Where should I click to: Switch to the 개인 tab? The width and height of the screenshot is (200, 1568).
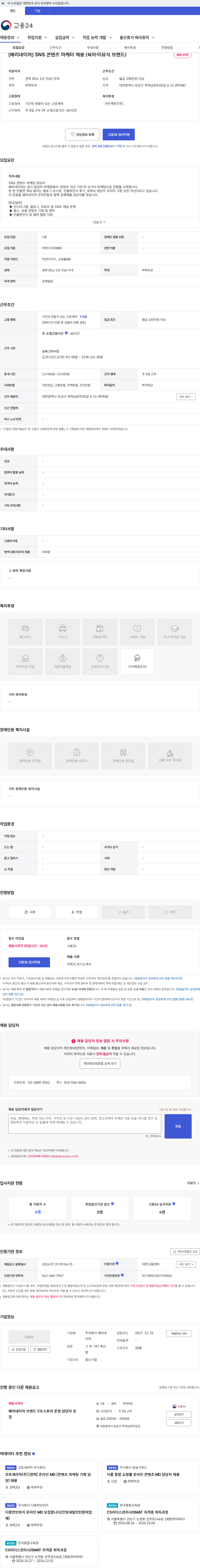coord(12,11)
